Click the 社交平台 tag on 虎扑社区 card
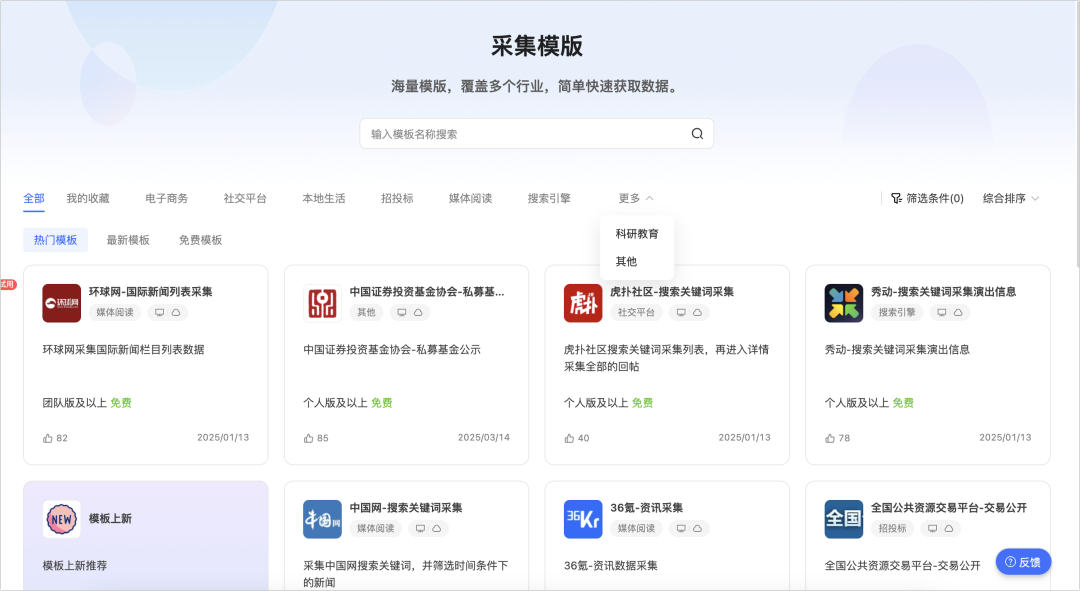Viewport: 1080px width, 591px height. pos(636,313)
